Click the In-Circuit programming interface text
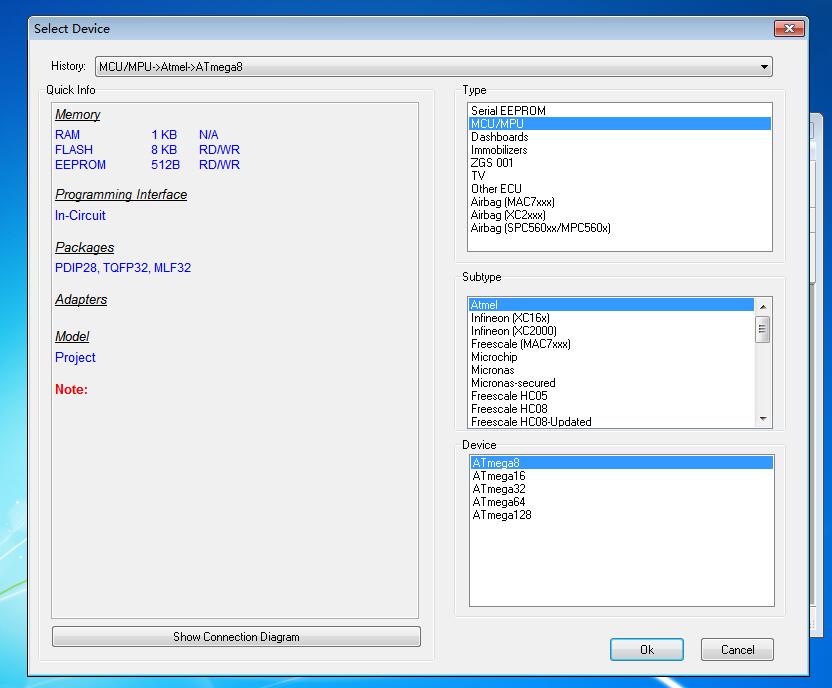The width and height of the screenshot is (832, 688). 80,215
